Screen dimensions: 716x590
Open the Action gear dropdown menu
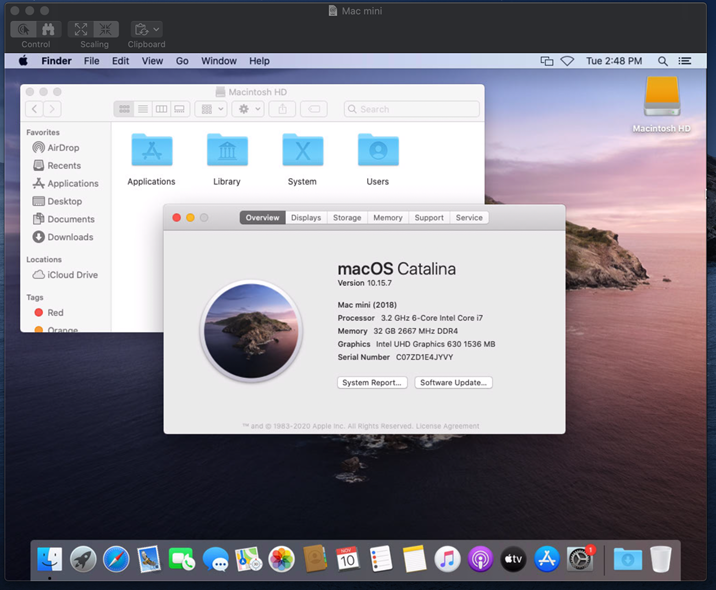point(246,109)
